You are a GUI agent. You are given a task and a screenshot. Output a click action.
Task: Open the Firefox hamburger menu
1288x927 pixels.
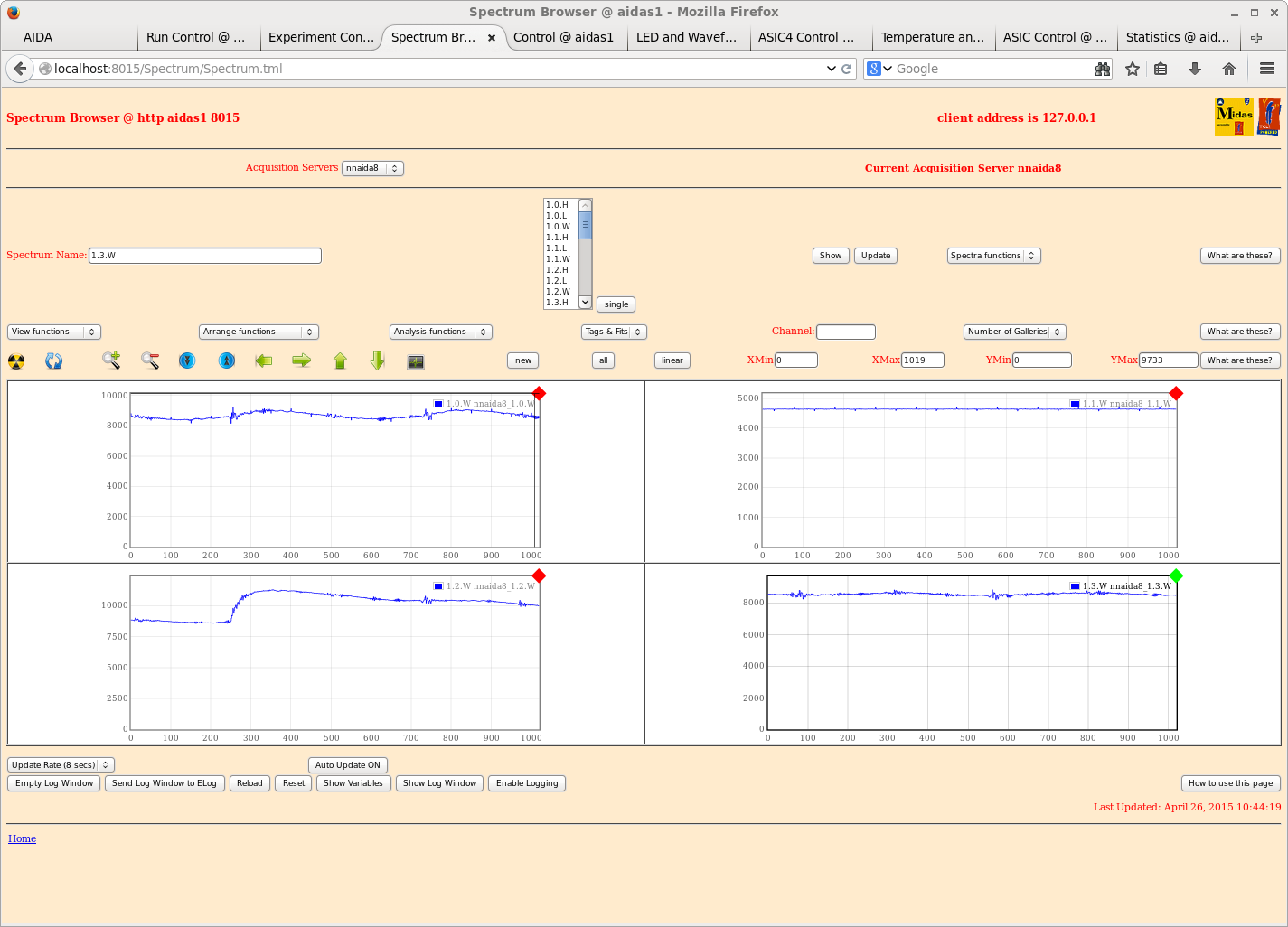1267,69
